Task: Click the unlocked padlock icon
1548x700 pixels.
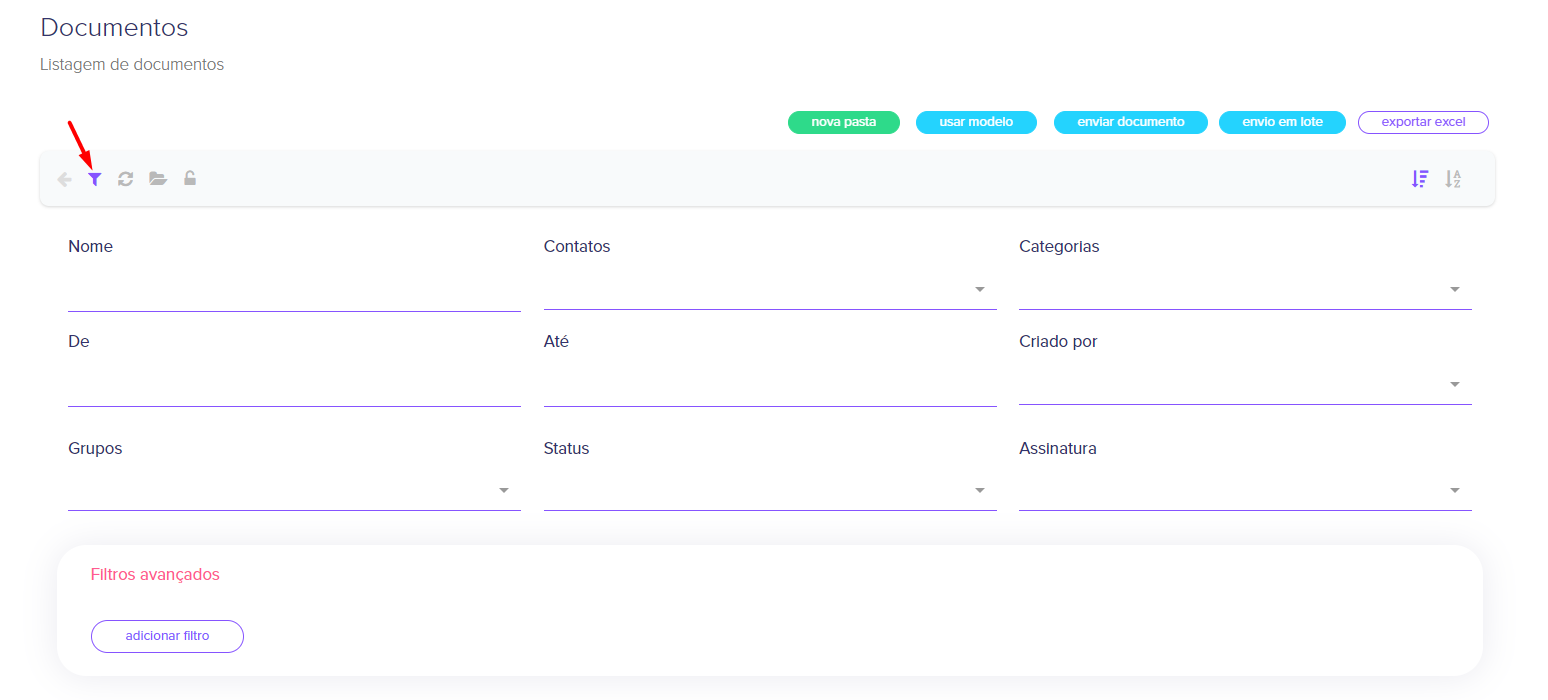Action: 190,178
